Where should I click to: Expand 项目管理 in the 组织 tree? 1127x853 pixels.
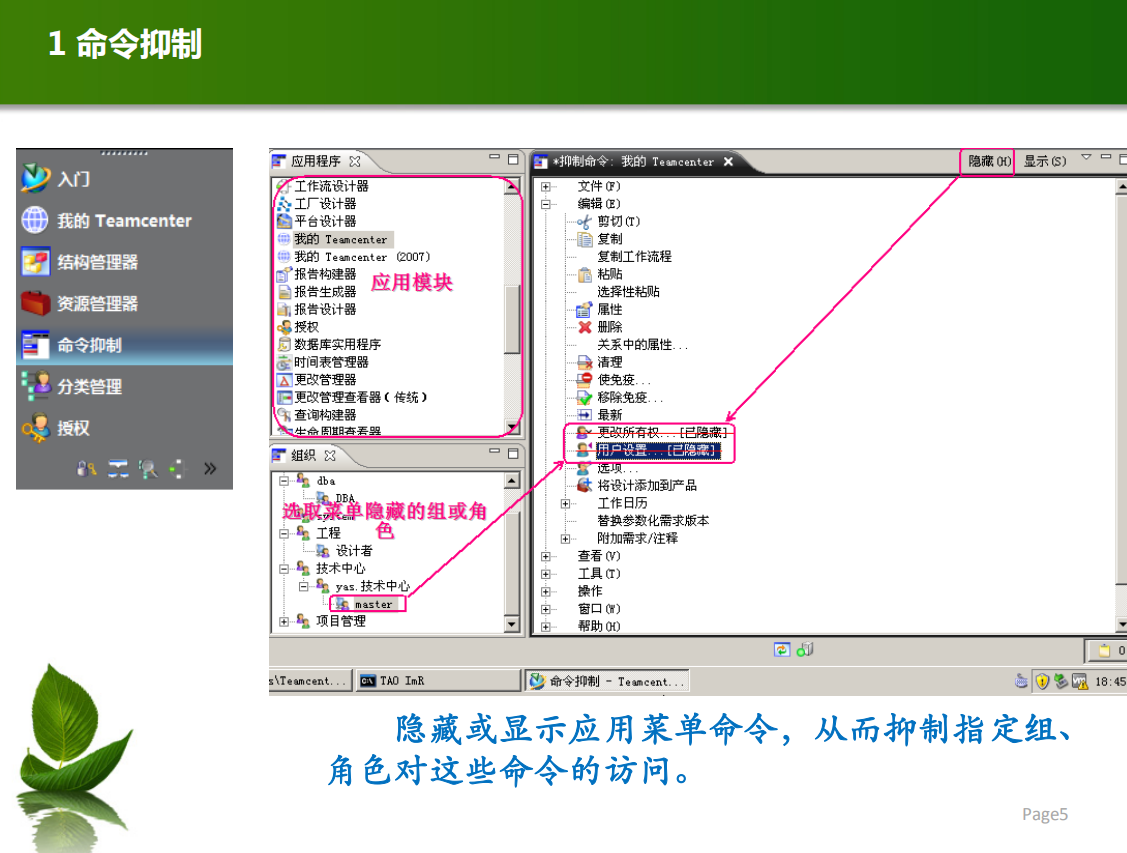(286, 621)
